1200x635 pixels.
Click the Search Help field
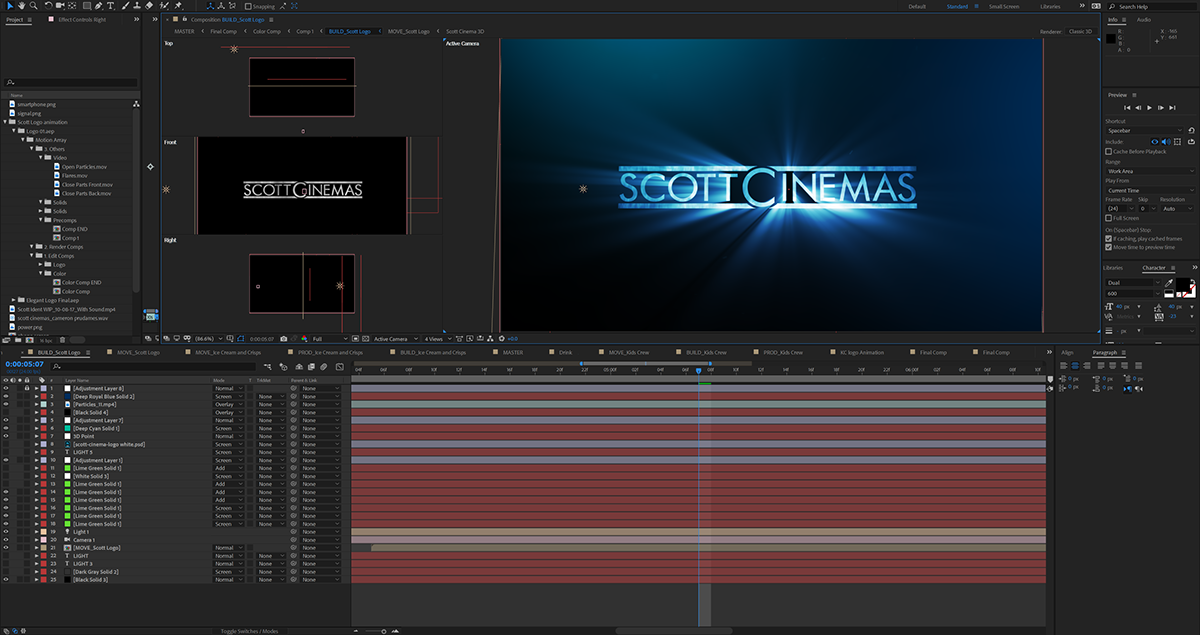(x=1154, y=6)
